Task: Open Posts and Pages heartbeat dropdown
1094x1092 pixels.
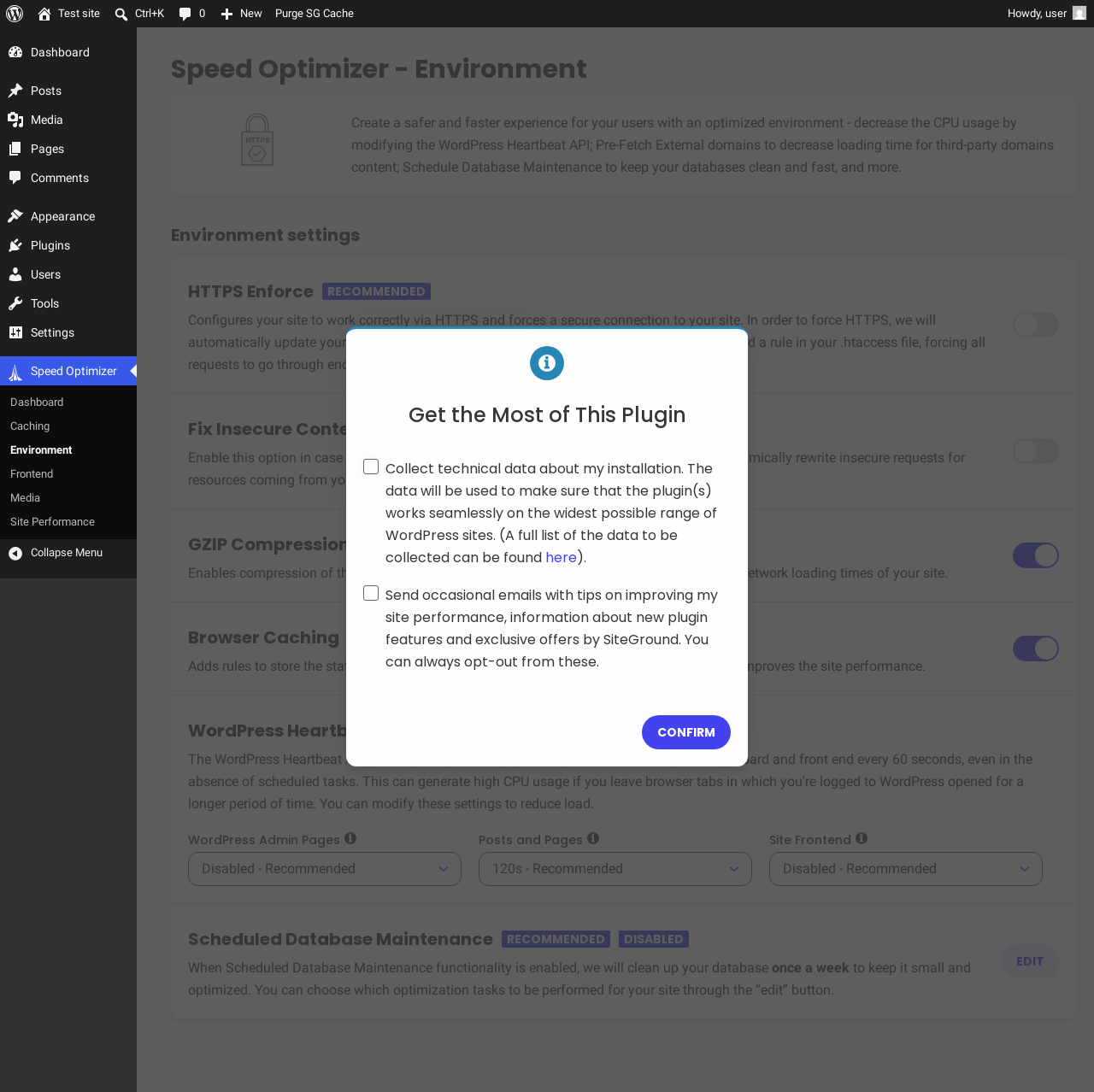Action: click(x=615, y=869)
